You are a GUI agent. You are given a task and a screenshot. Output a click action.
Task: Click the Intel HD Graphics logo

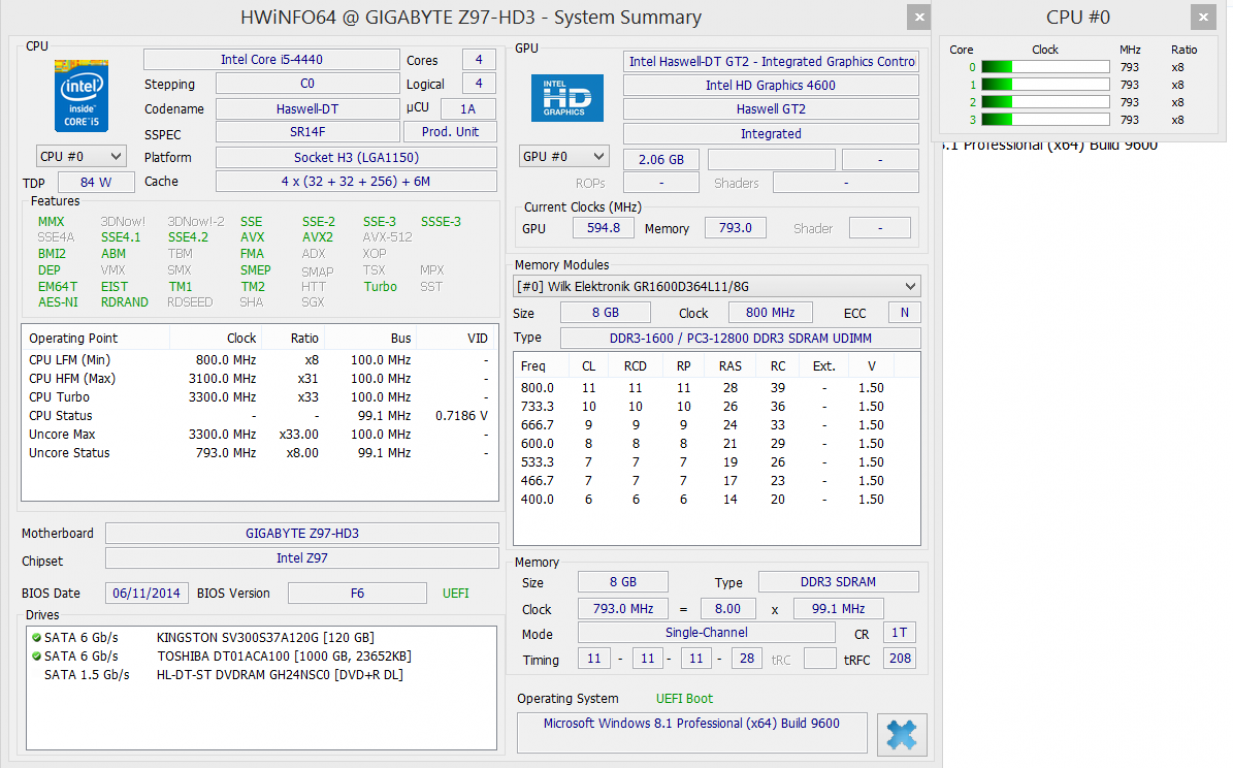click(567, 98)
